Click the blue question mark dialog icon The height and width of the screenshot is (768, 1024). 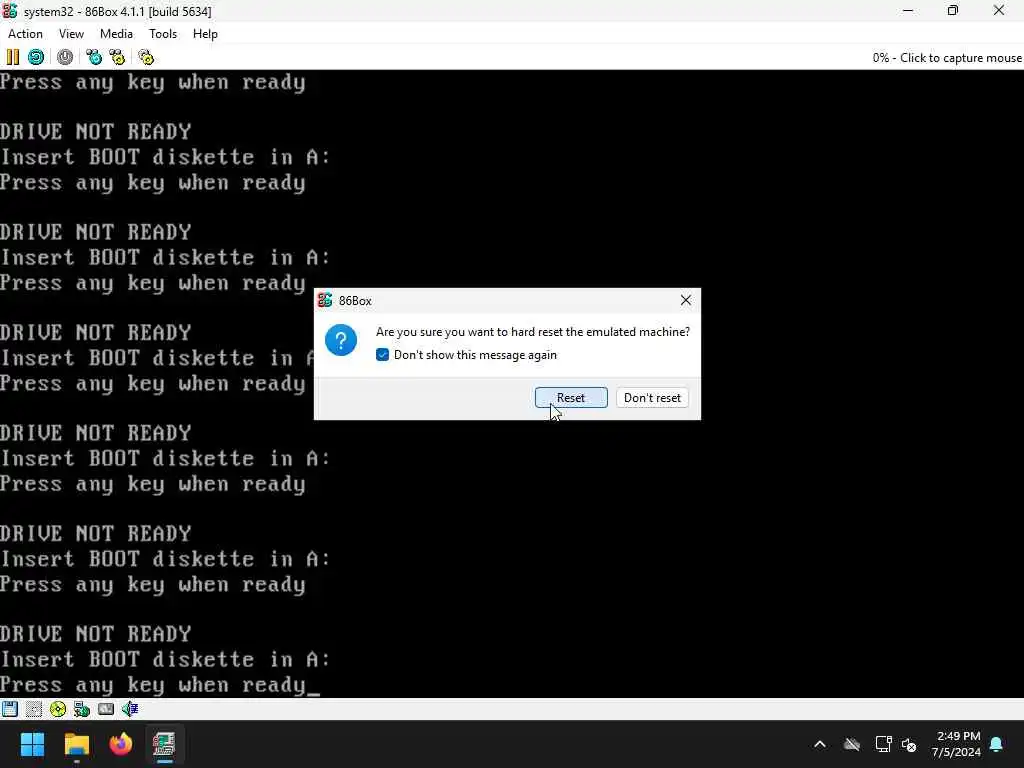341,340
